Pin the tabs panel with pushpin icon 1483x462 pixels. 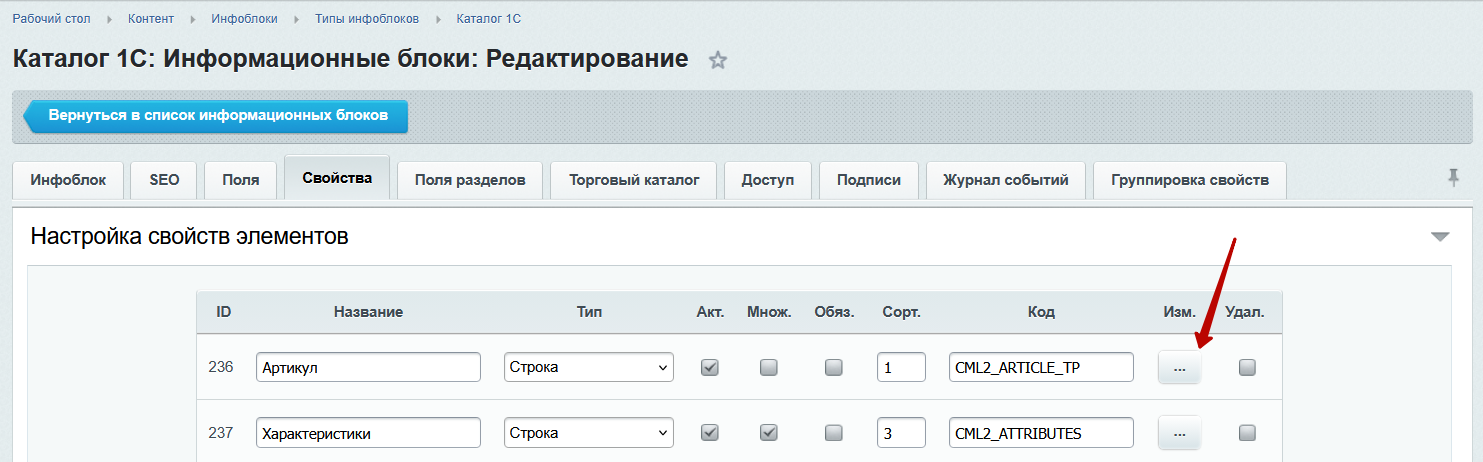1453,178
